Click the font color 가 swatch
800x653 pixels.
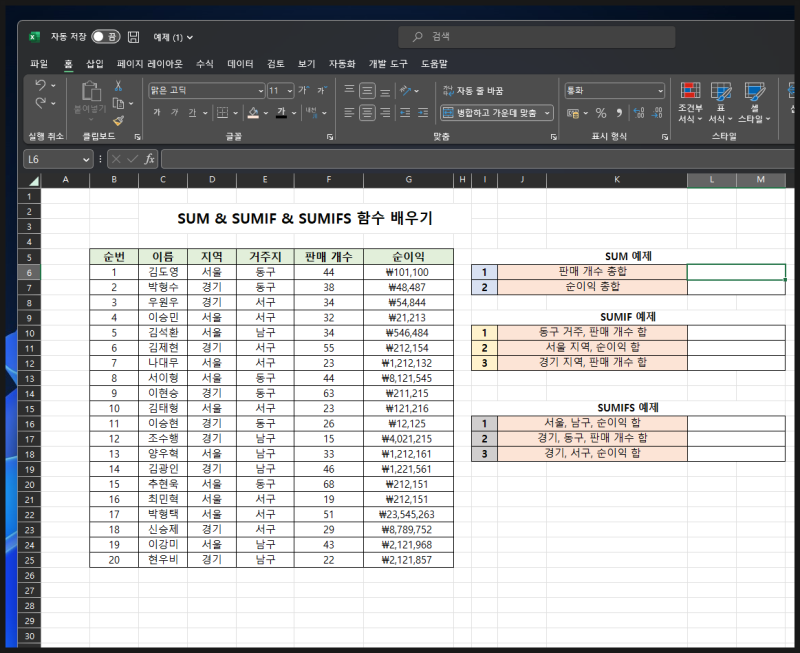pos(281,112)
